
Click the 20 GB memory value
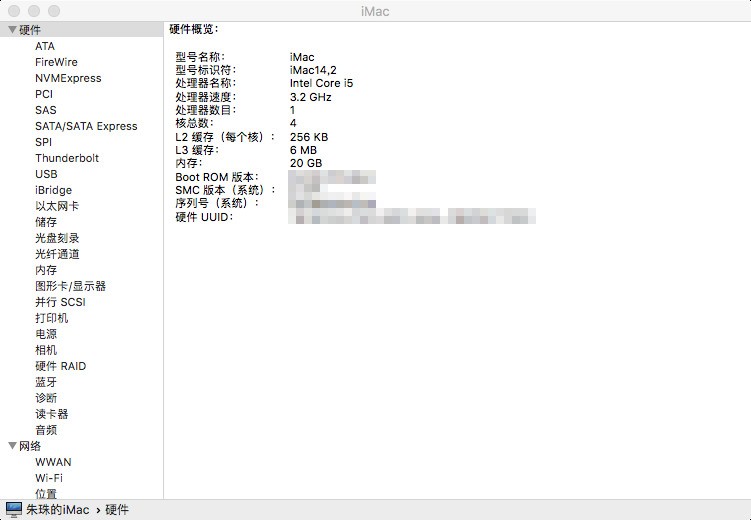pyautogui.click(x=306, y=163)
